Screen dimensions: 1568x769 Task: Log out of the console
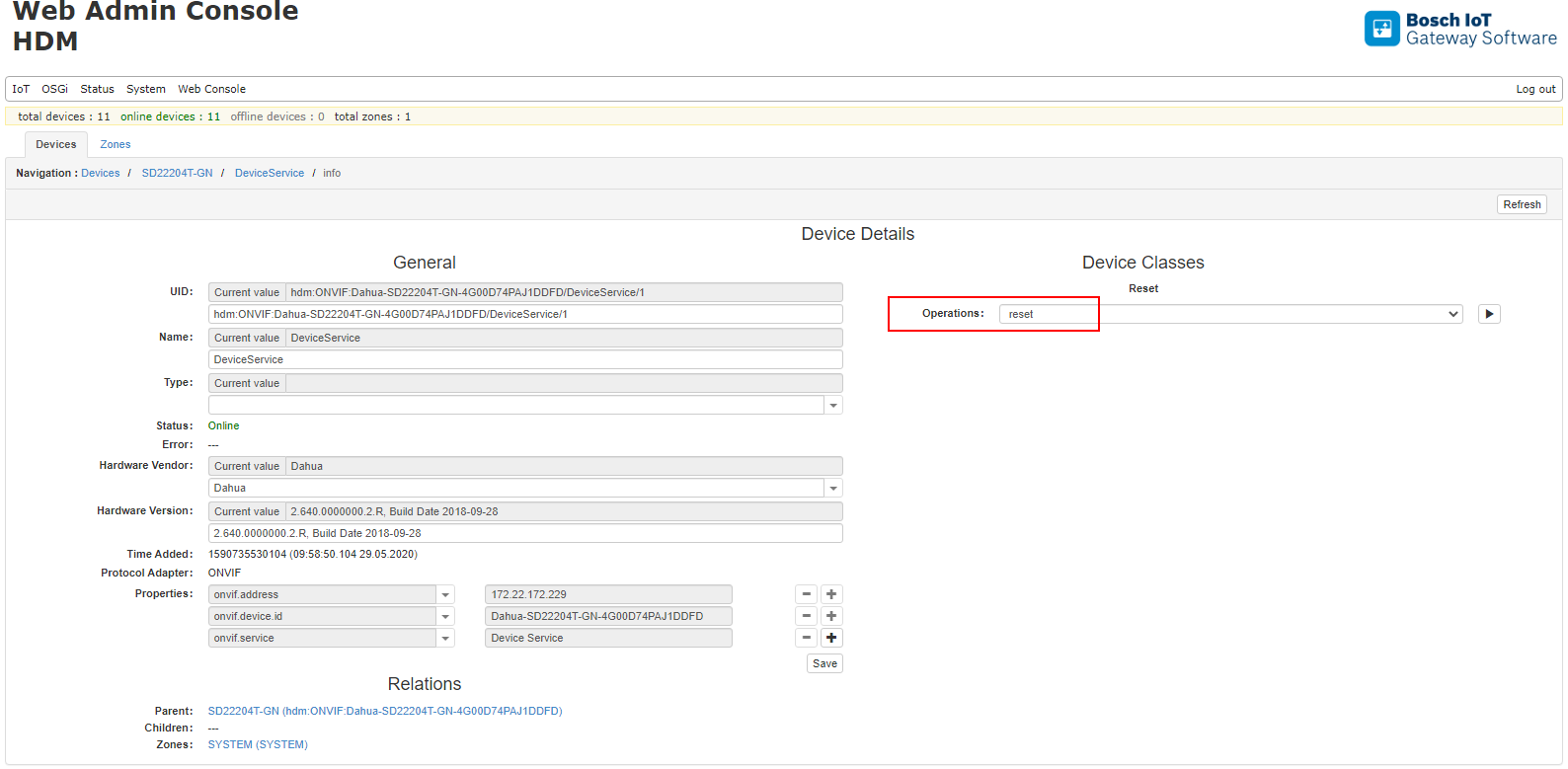[x=1535, y=89]
